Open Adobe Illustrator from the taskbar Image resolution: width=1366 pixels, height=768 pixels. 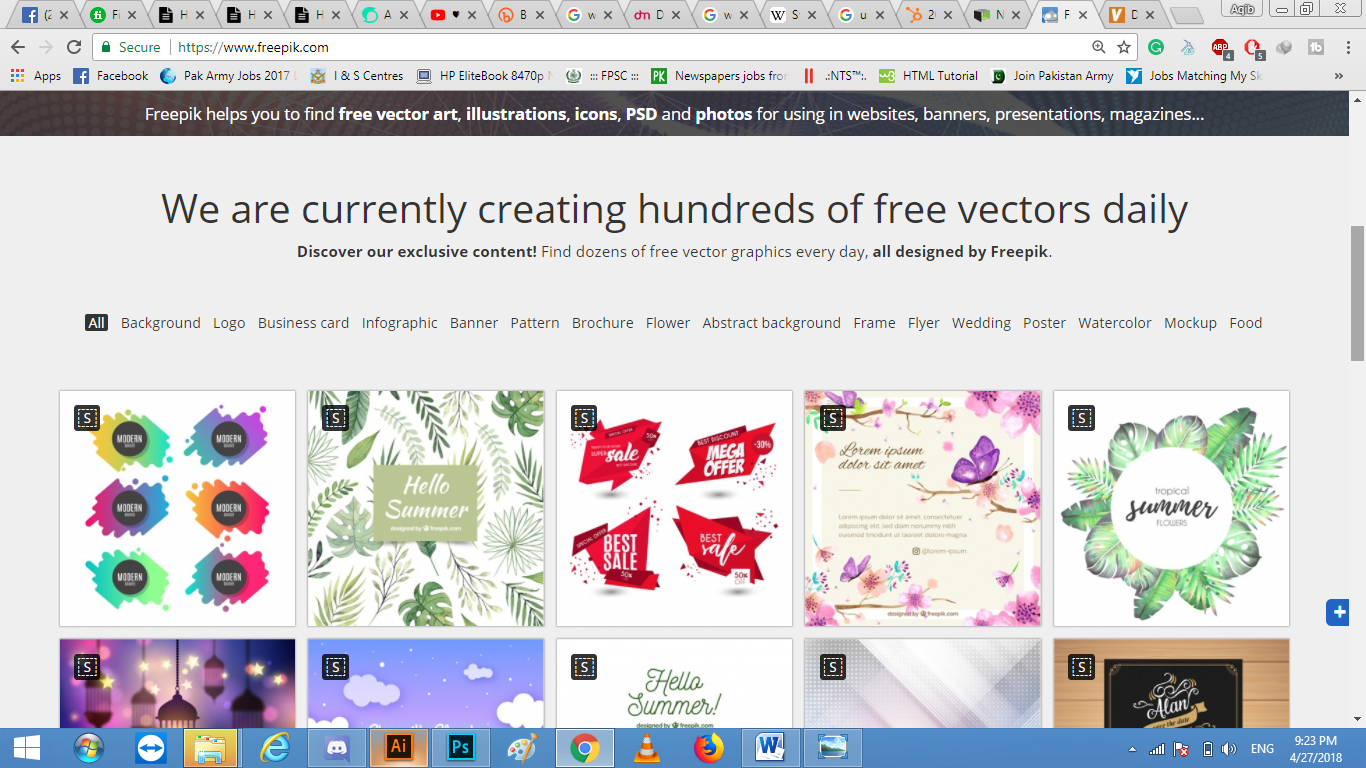tap(399, 747)
